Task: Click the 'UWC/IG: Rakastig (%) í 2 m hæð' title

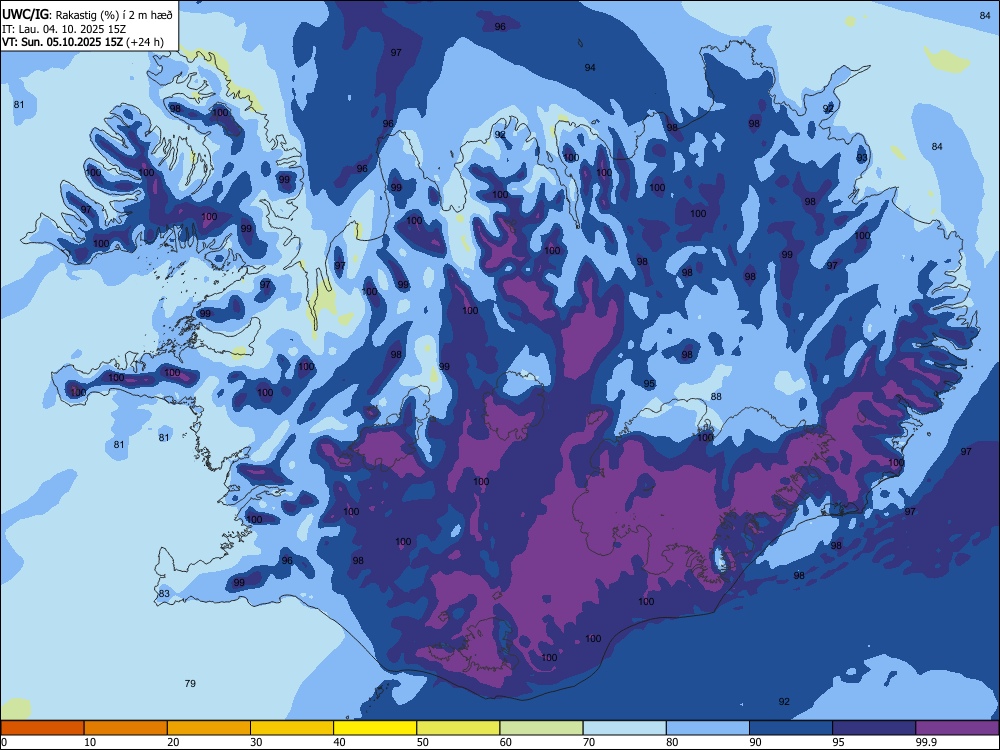Action: (87, 15)
